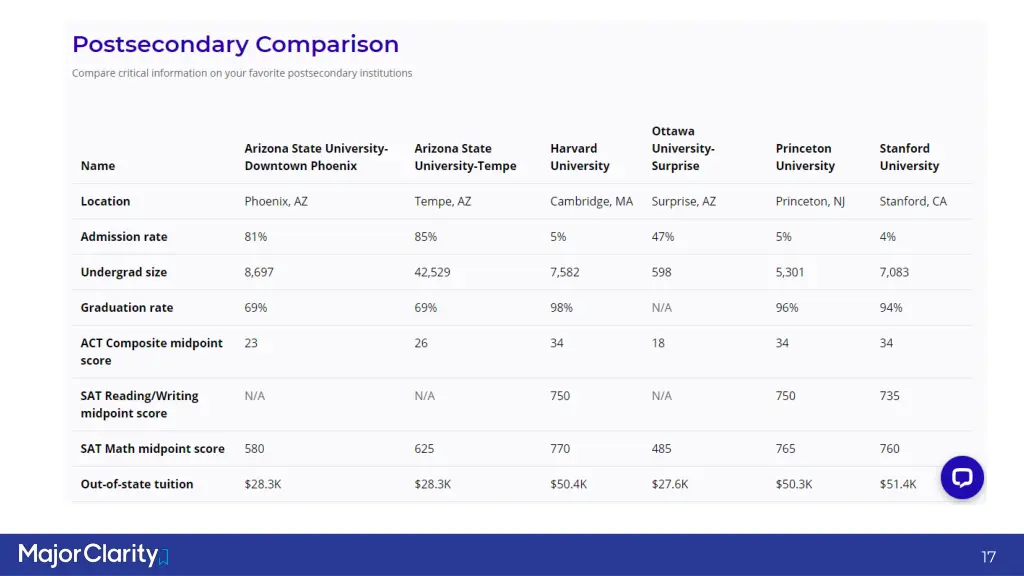Click the Arizona State University-Tempe header
Image resolution: width=1024 pixels, height=576 pixels.
click(465, 157)
